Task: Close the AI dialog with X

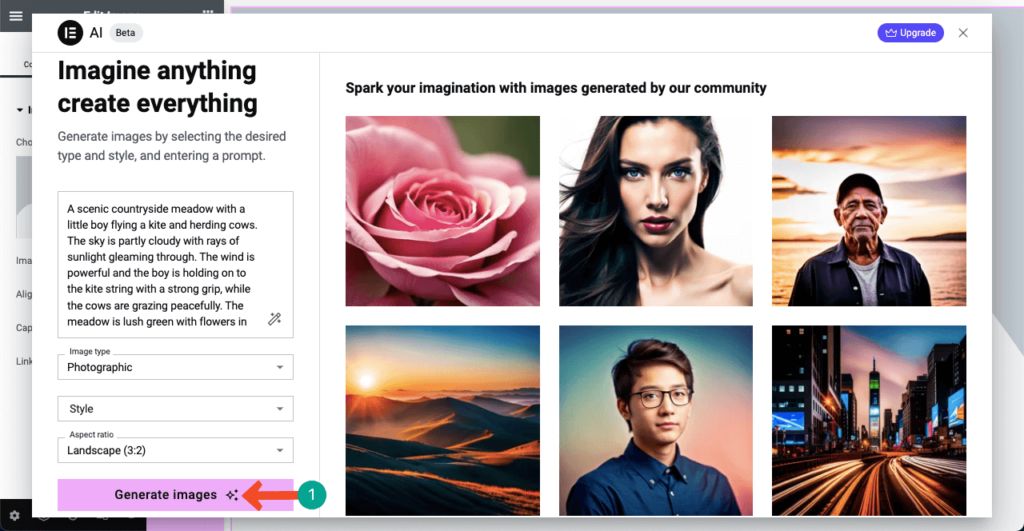Action: [963, 33]
